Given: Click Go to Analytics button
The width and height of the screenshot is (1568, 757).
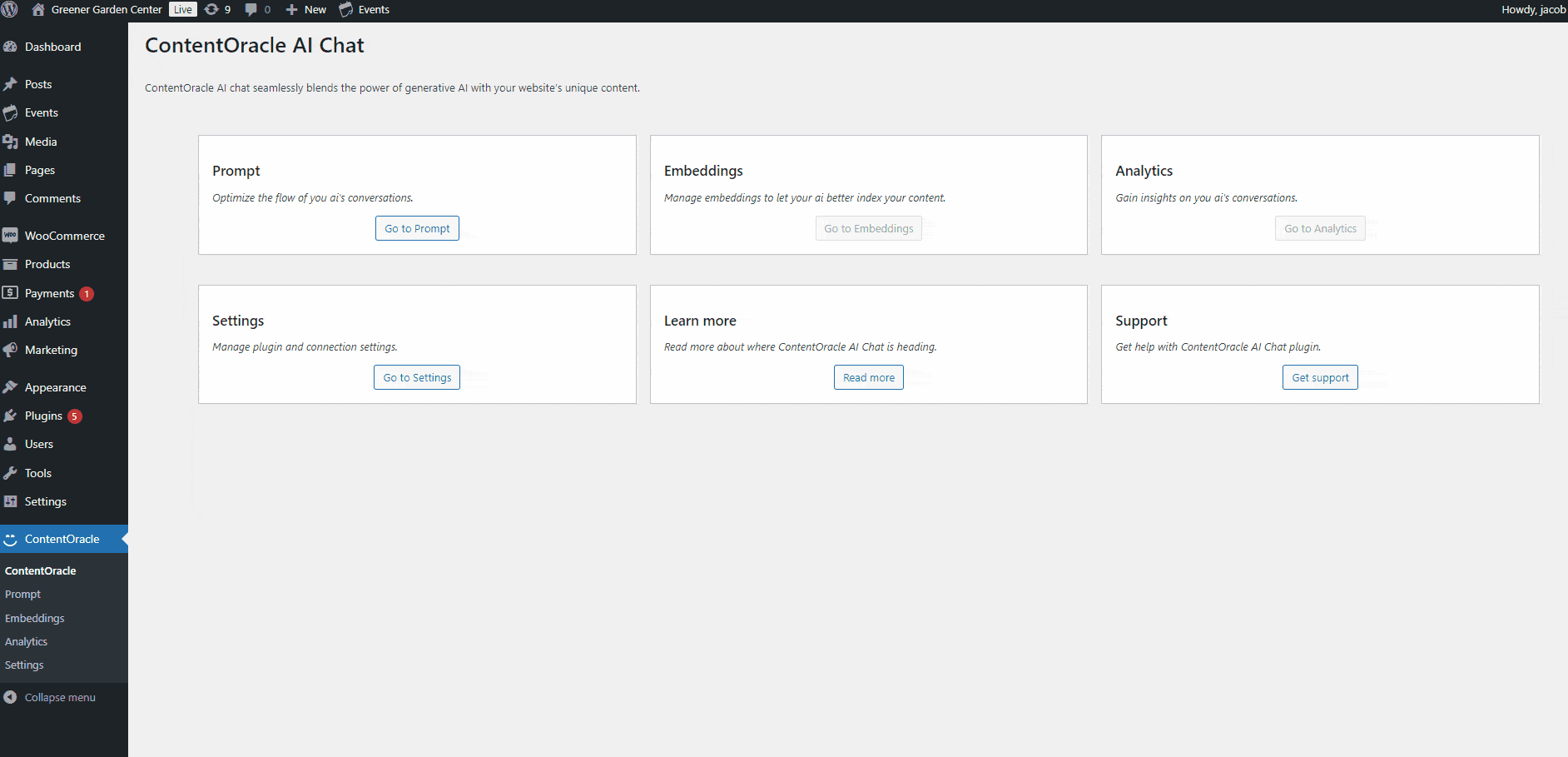Looking at the screenshot, I should [1320, 228].
